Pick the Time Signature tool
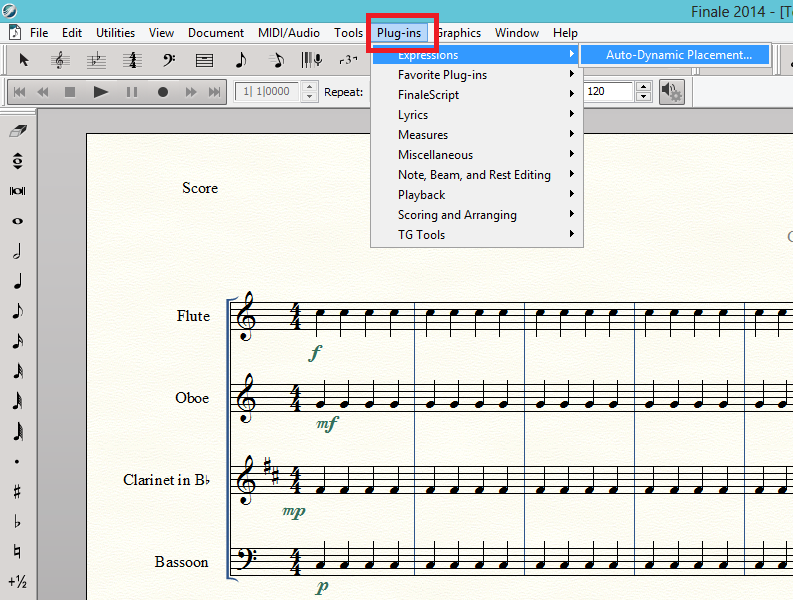Viewport: 793px width, 600px height. pyautogui.click(x=131, y=60)
